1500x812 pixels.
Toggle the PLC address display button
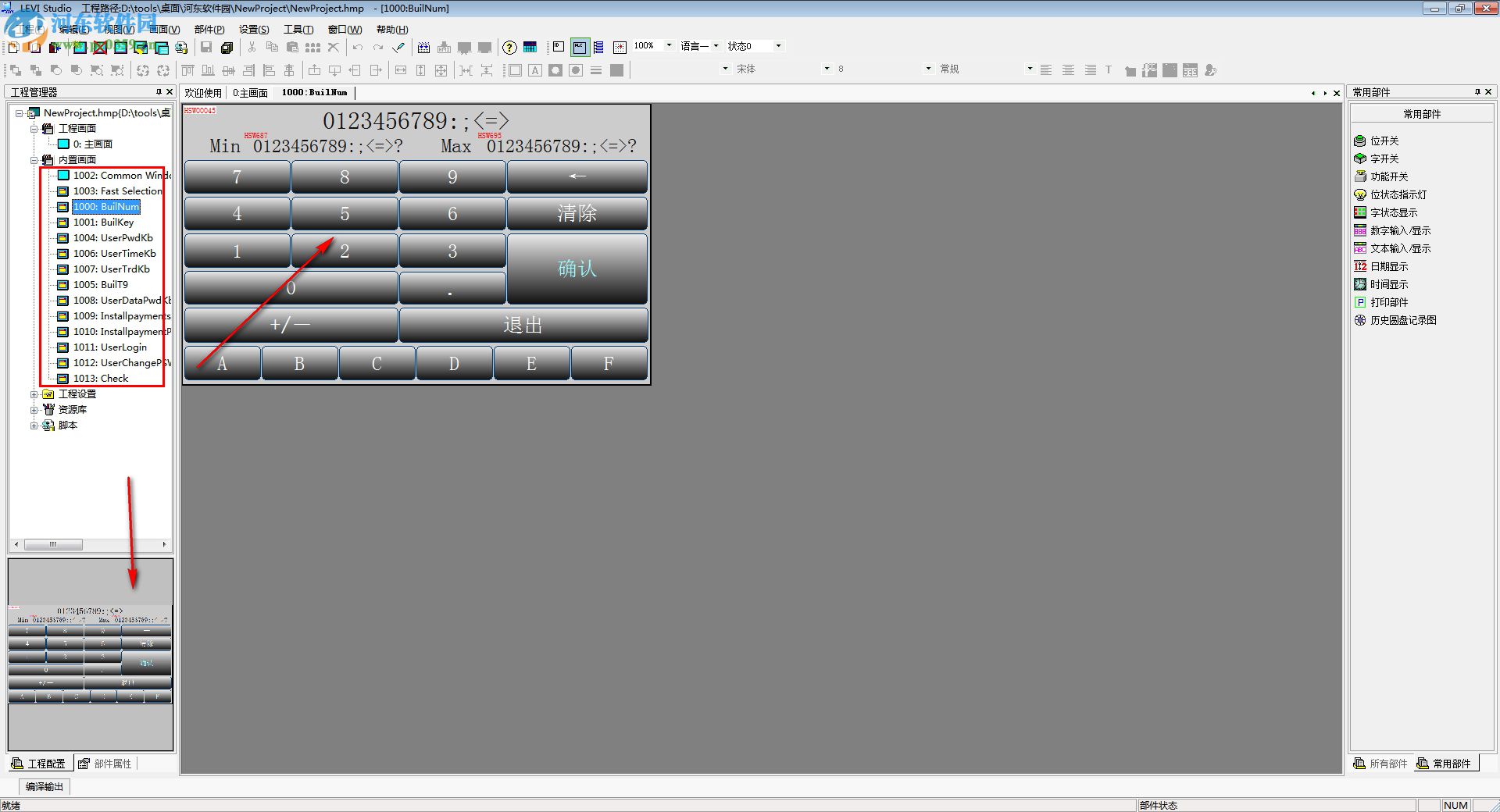tap(580, 48)
